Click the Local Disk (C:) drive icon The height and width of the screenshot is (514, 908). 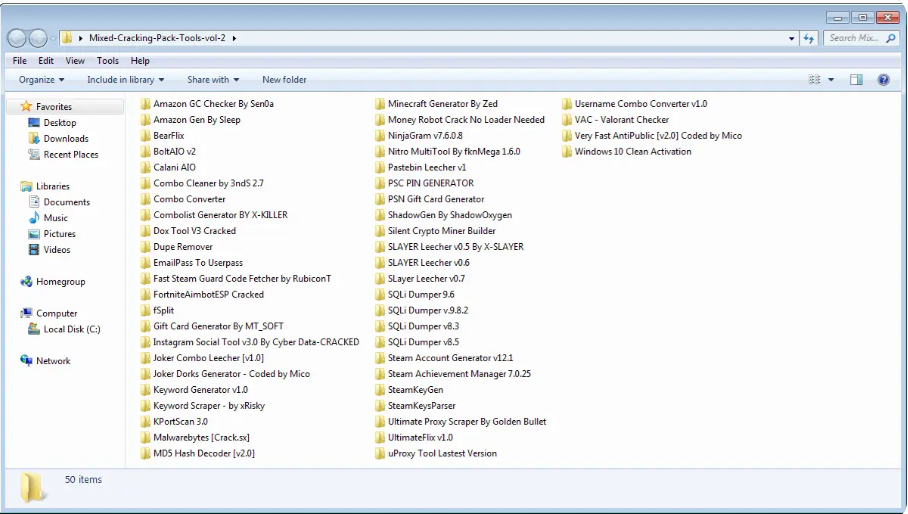[x=34, y=329]
